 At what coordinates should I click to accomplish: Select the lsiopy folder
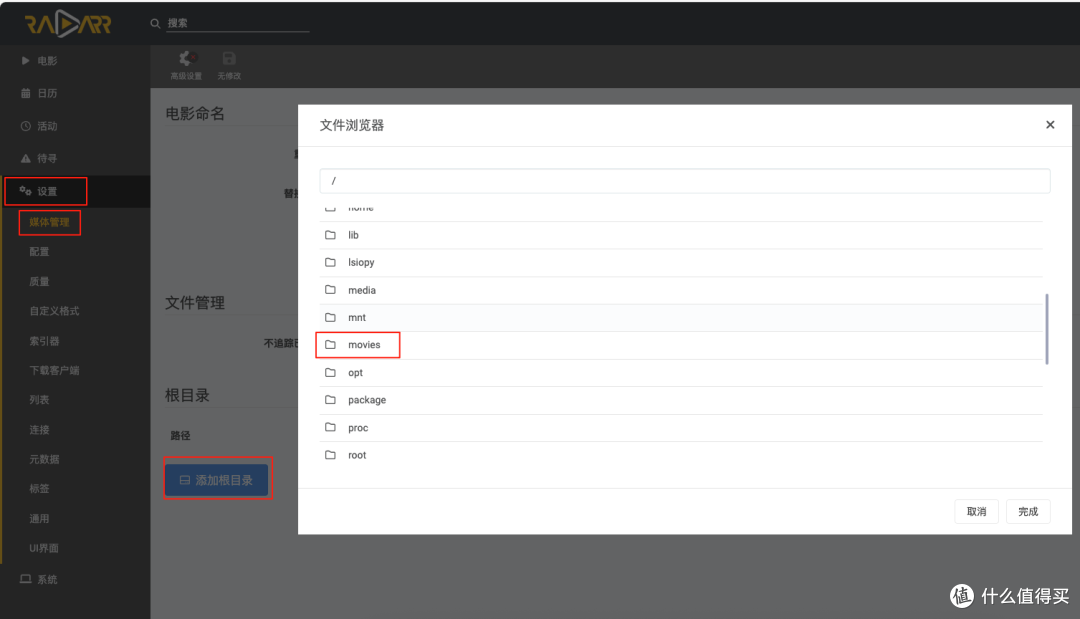681,263
